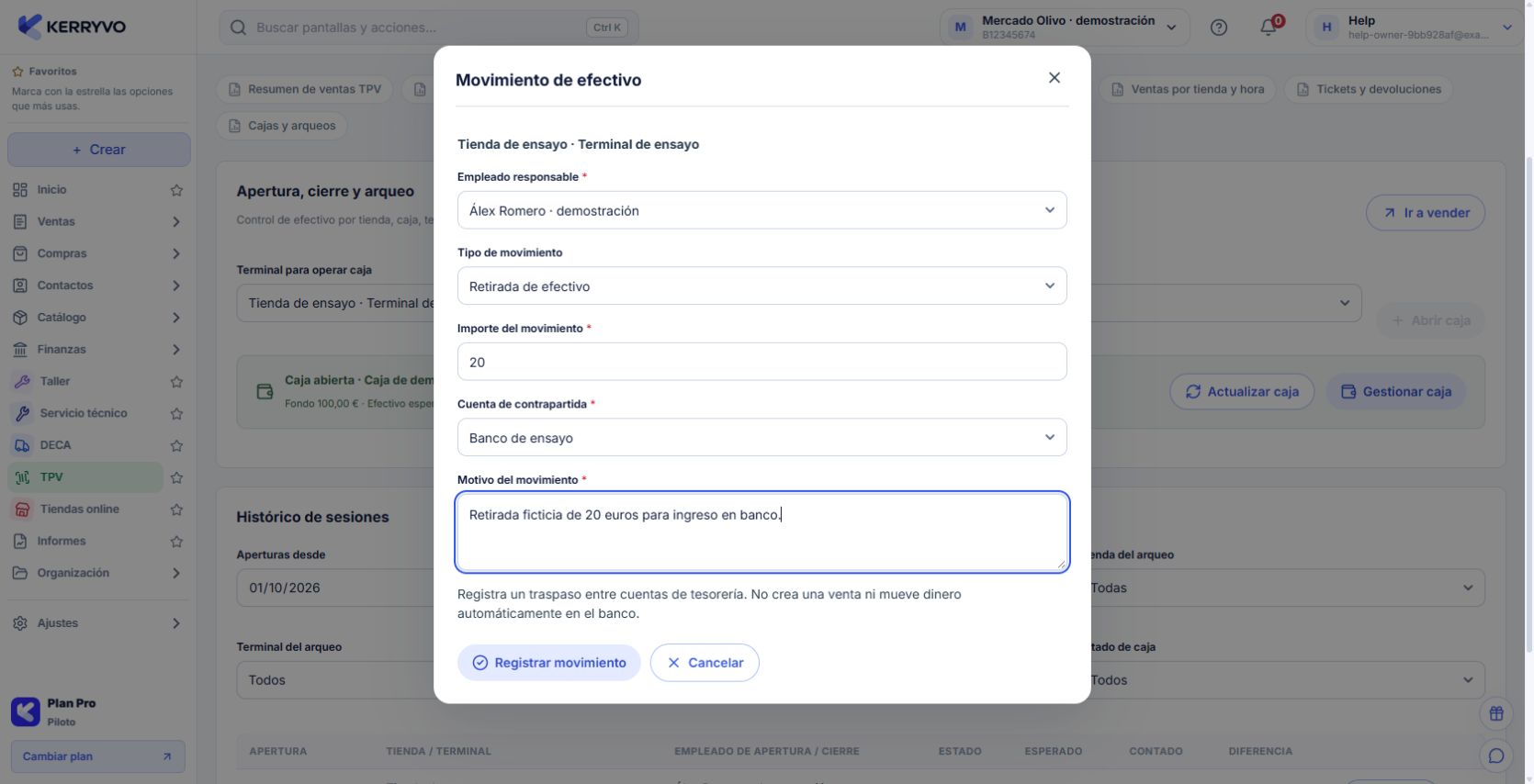Screen dimensions: 1534x784
Task: Toggle favorite star for Taller
Action: (x=176, y=382)
